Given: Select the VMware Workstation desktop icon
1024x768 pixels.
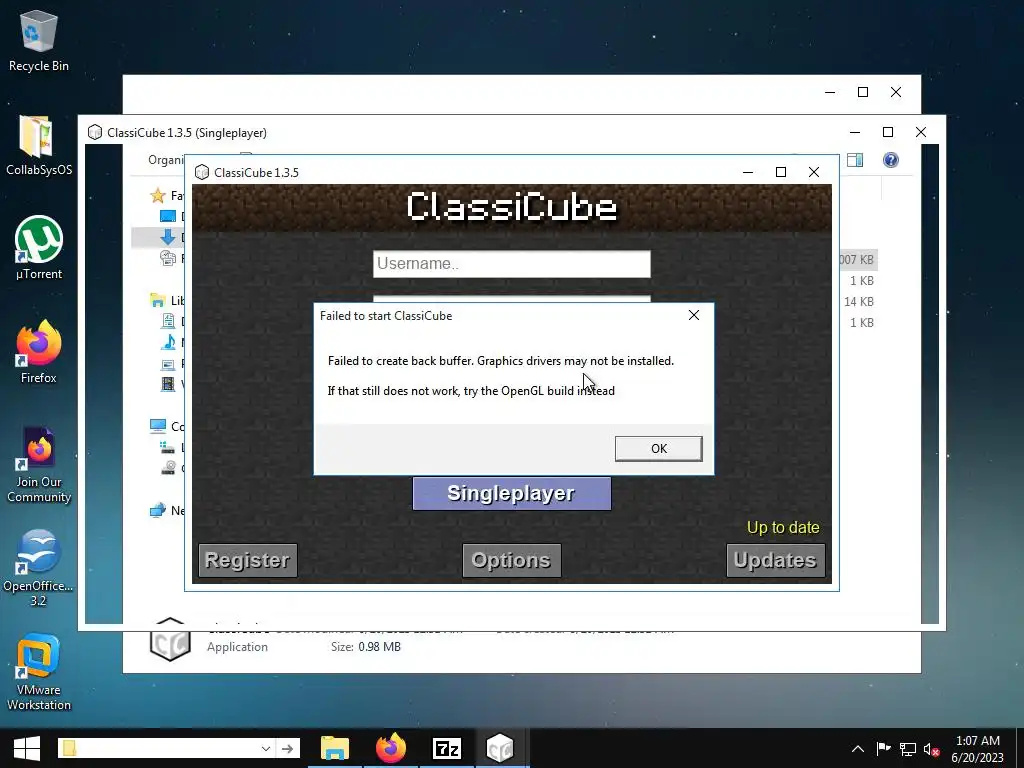Looking at the screenshot, I should (x=39, y=673).
